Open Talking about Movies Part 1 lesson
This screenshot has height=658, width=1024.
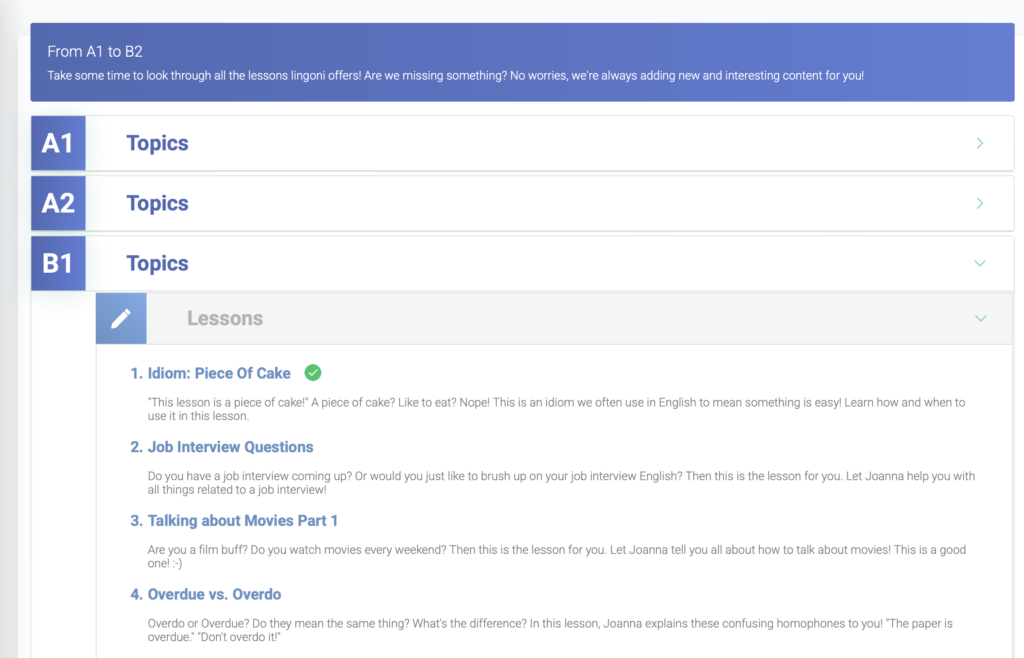242,520
